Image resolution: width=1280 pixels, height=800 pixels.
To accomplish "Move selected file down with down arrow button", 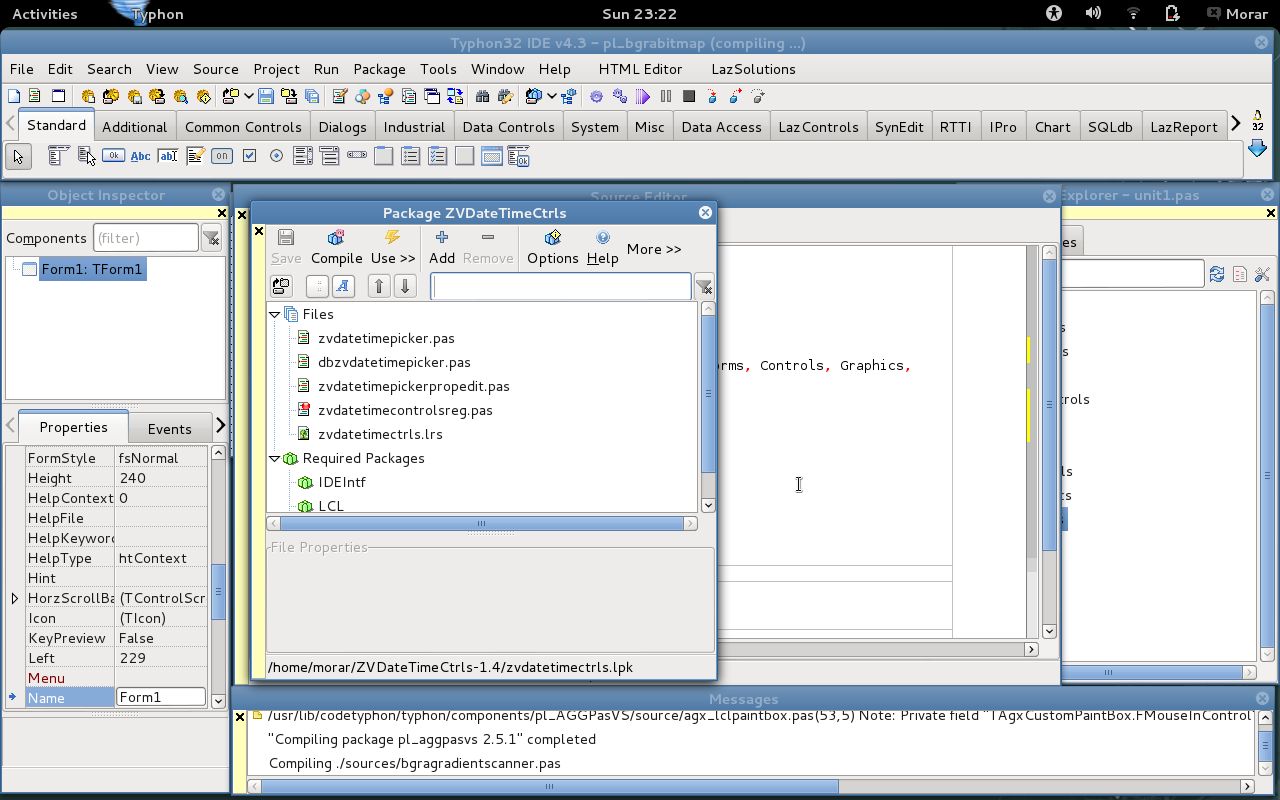I will point(405,287).
